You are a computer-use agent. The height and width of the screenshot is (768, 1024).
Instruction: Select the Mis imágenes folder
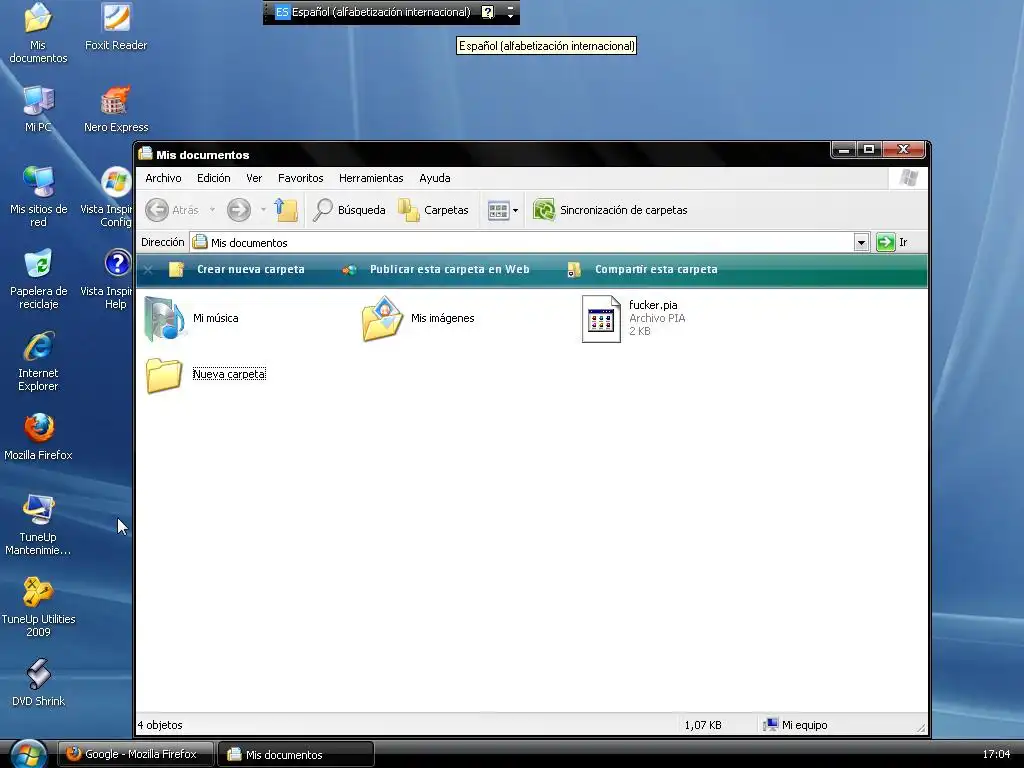point(418,318)
